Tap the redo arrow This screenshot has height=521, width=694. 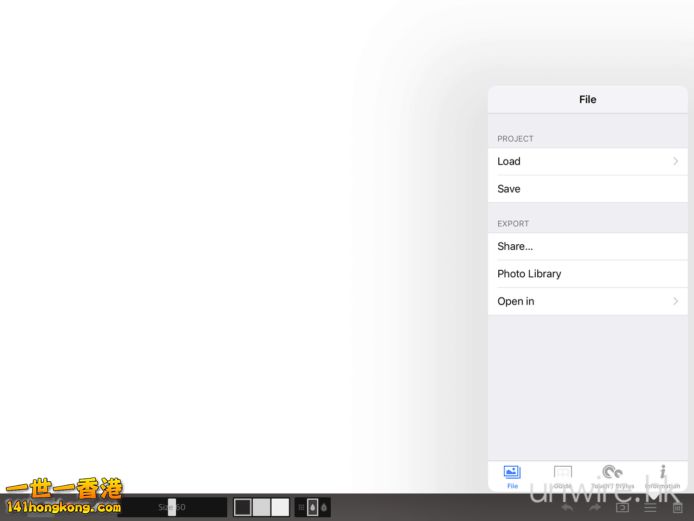pyautogui.click(x=595, y=507)
